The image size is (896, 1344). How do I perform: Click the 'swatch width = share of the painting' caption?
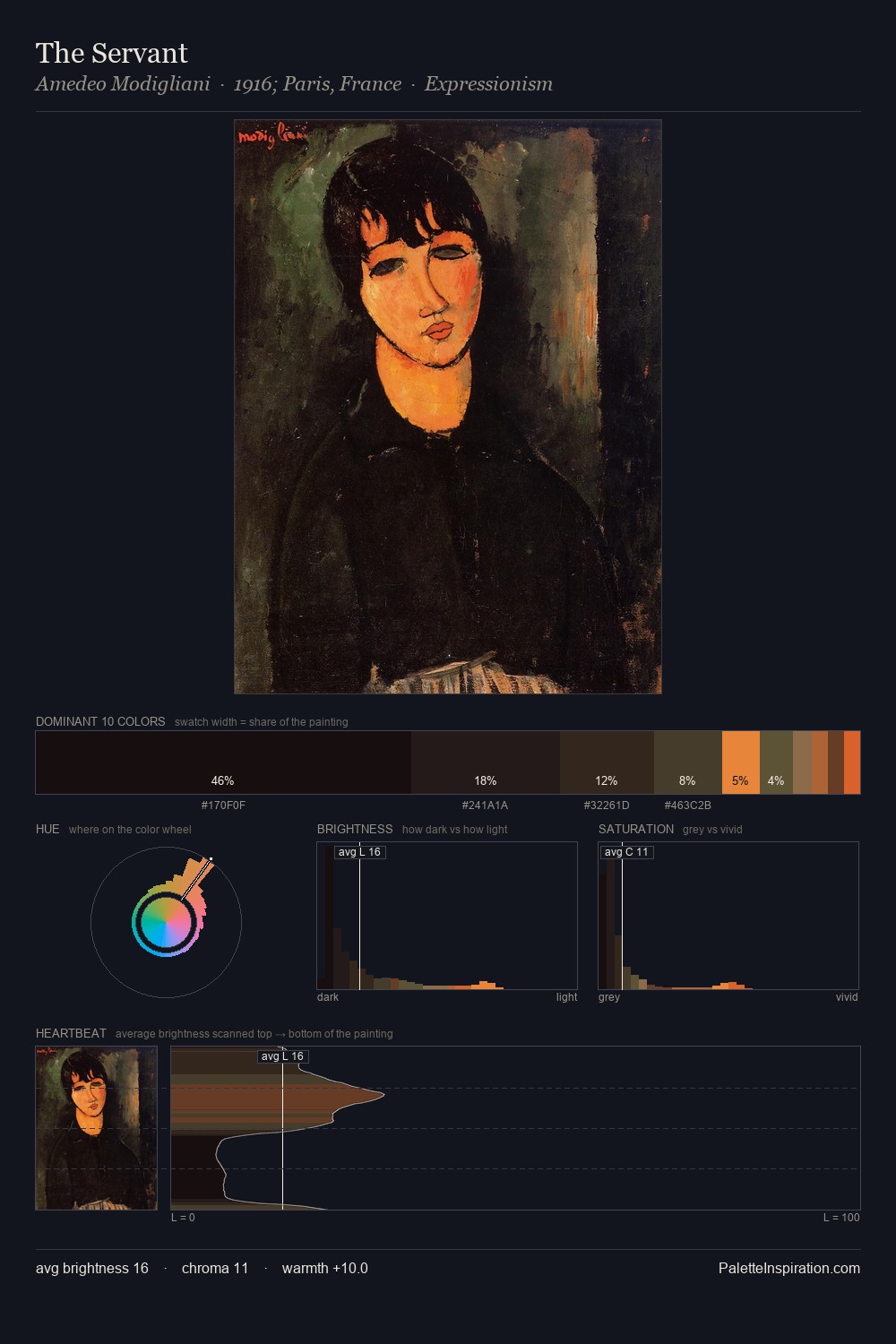262,722
